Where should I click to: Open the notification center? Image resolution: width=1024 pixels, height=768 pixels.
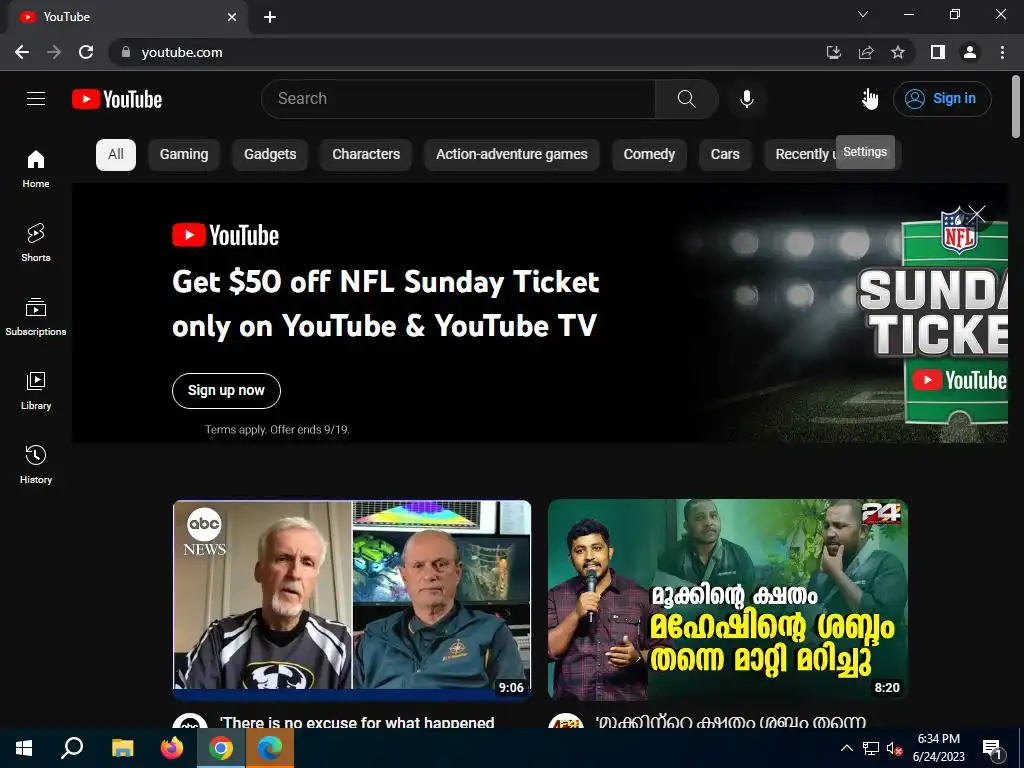[x=992, y=749]
